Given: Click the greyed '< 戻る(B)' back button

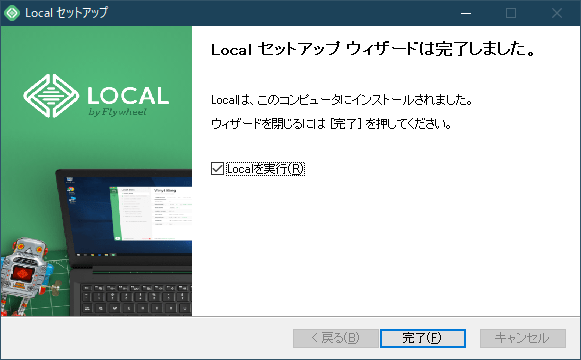Looking at the screenshot, I should 336,338.
